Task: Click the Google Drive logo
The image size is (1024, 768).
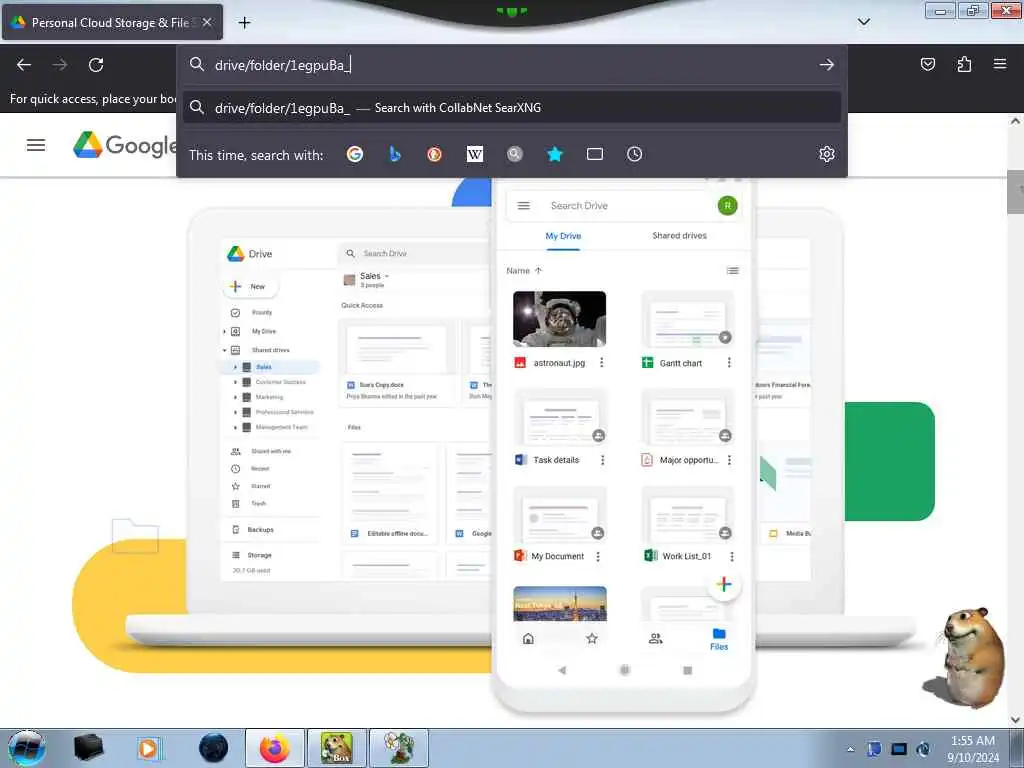Action: coord(124,145)
